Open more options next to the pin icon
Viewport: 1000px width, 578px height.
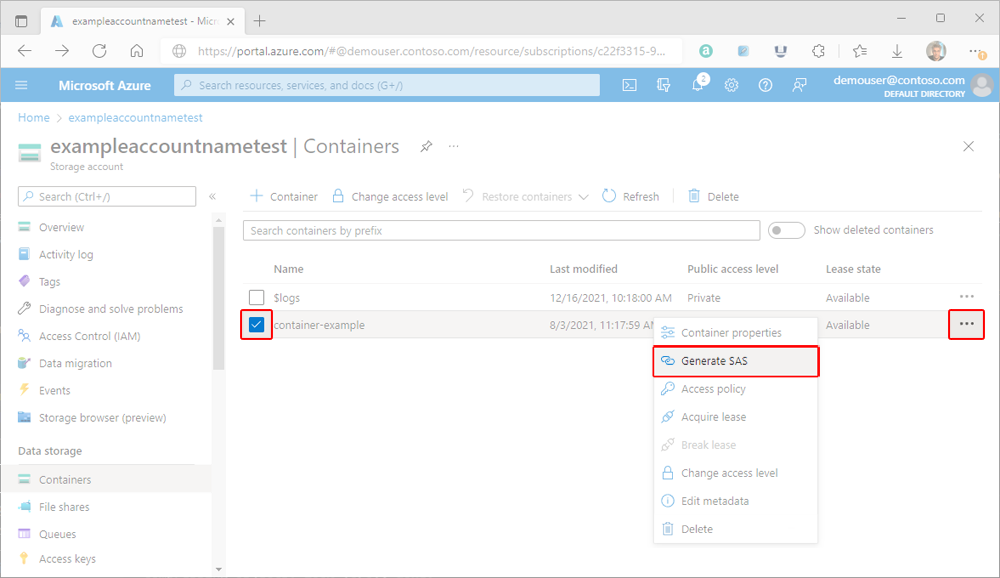point(453,146)
